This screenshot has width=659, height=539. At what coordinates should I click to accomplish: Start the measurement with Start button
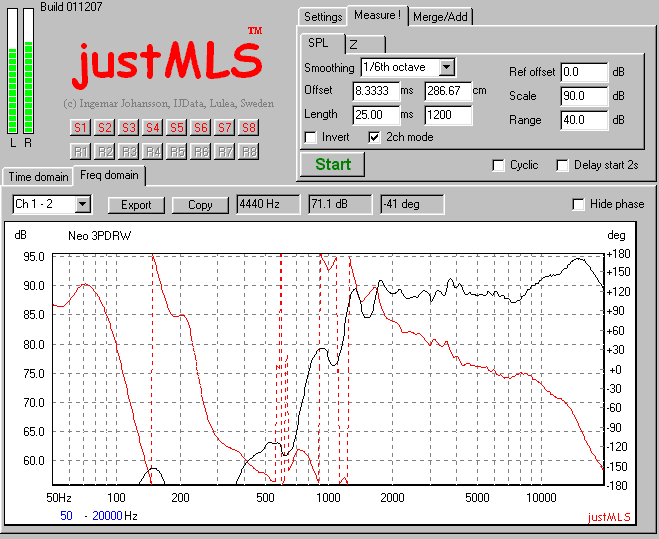pyautogui.click(x=332, y=164)
